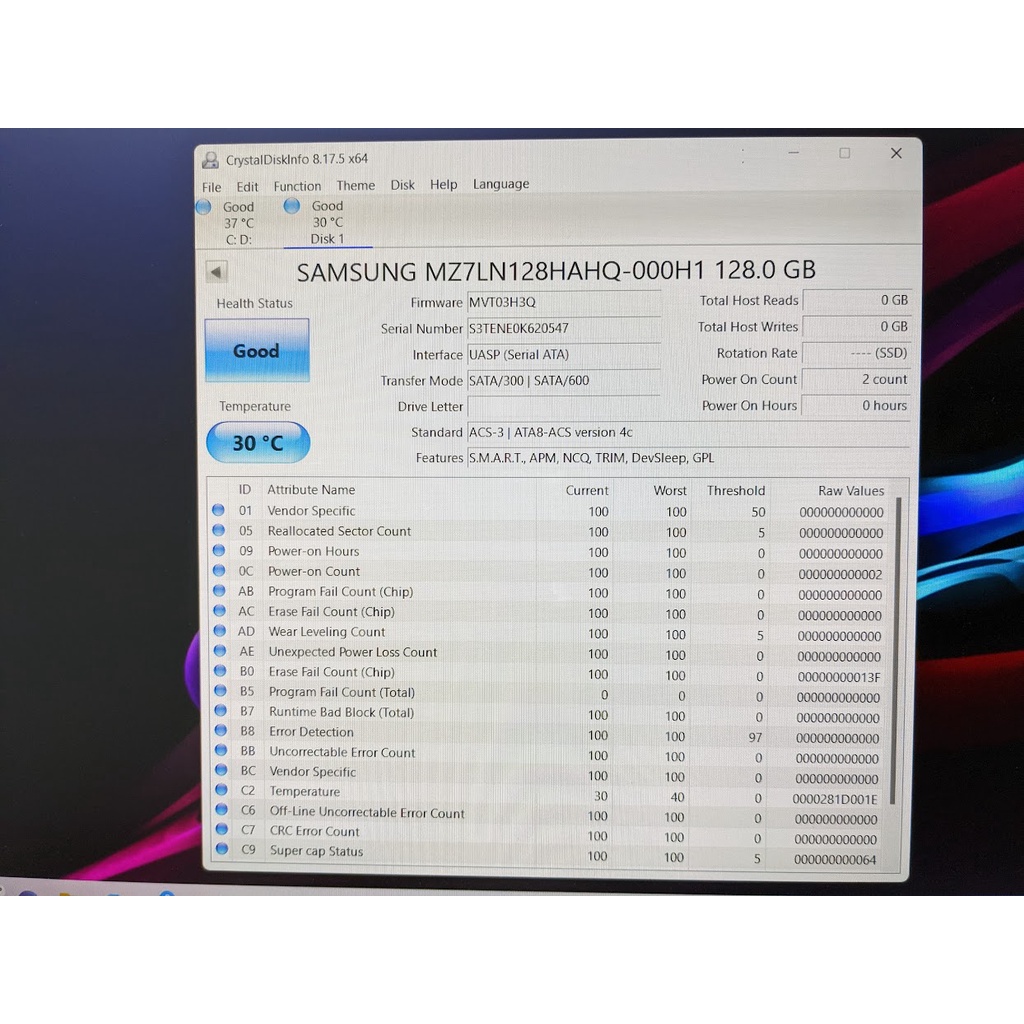The image size is (1024, 1024).
Task: Click the Raw Values column header
Action: 851,490
